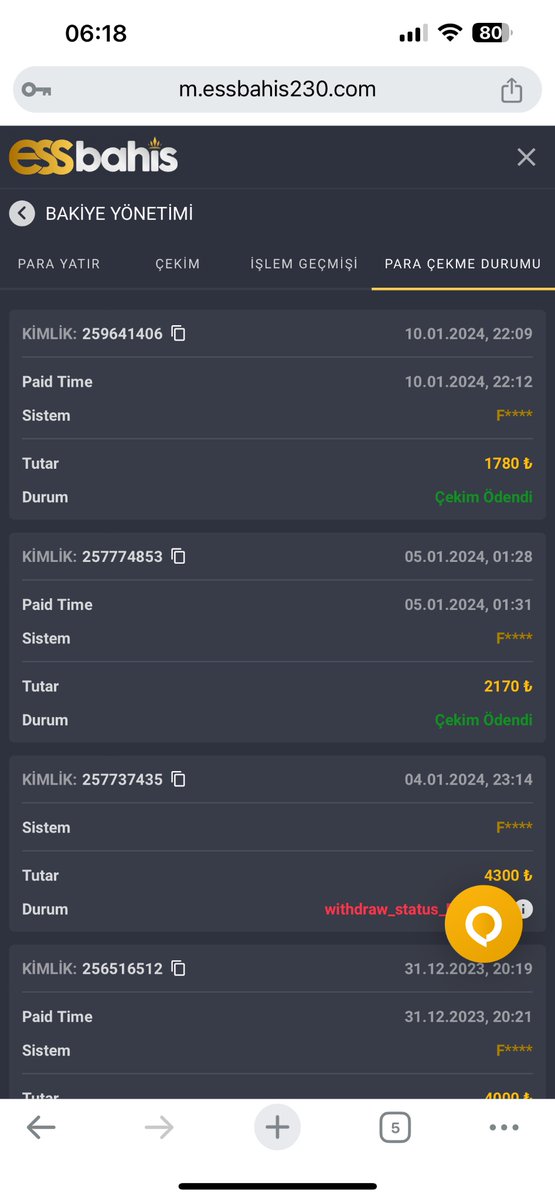Open the orange live chat bubble
This screenshot has height=1200, width=555.
pos(483,923)
